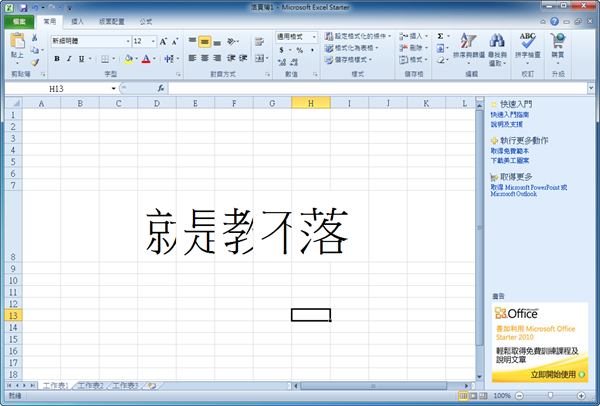This screenshot has width=600, height=406.
Task: Click merge and center icon
Action: 260,58
